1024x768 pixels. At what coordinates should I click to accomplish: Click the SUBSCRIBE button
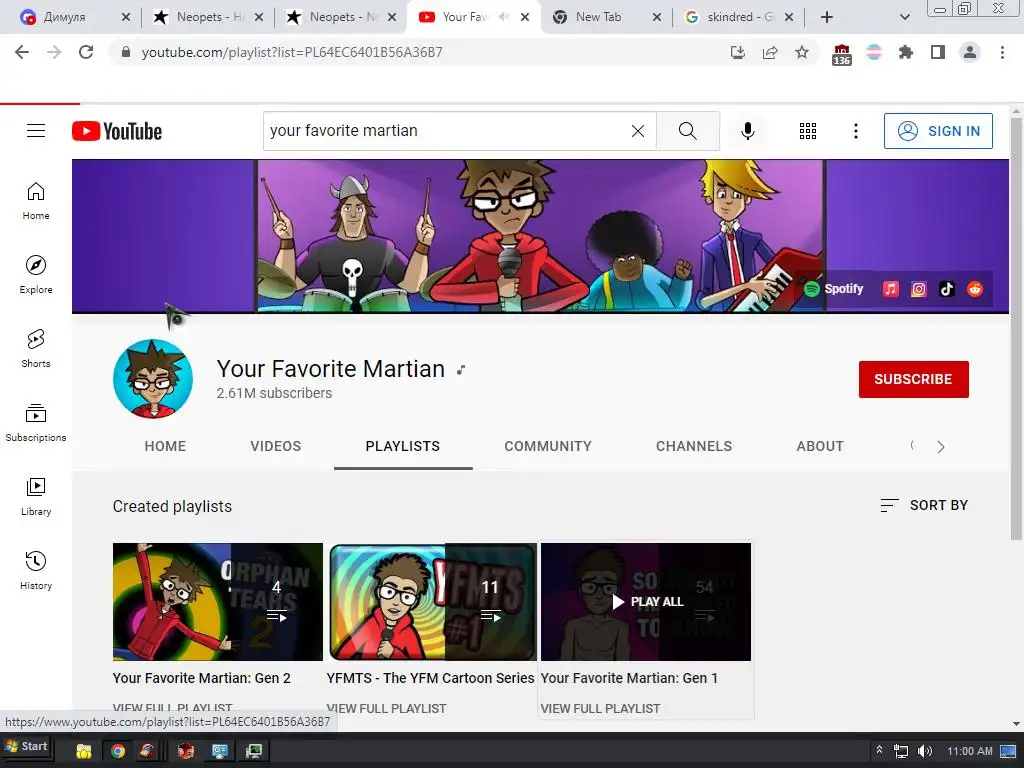(x=914, y=379)
